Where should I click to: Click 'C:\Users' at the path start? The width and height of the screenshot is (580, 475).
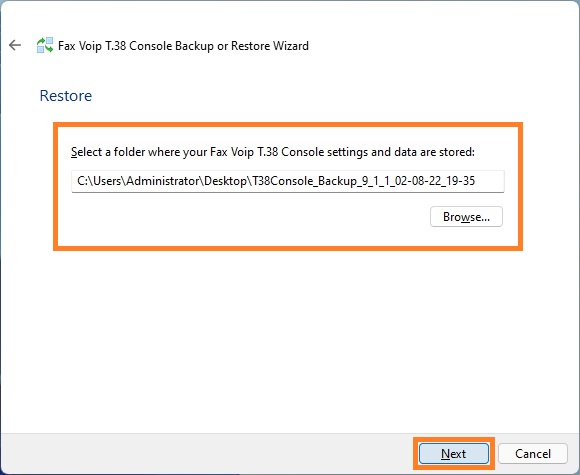pos(100,181)
